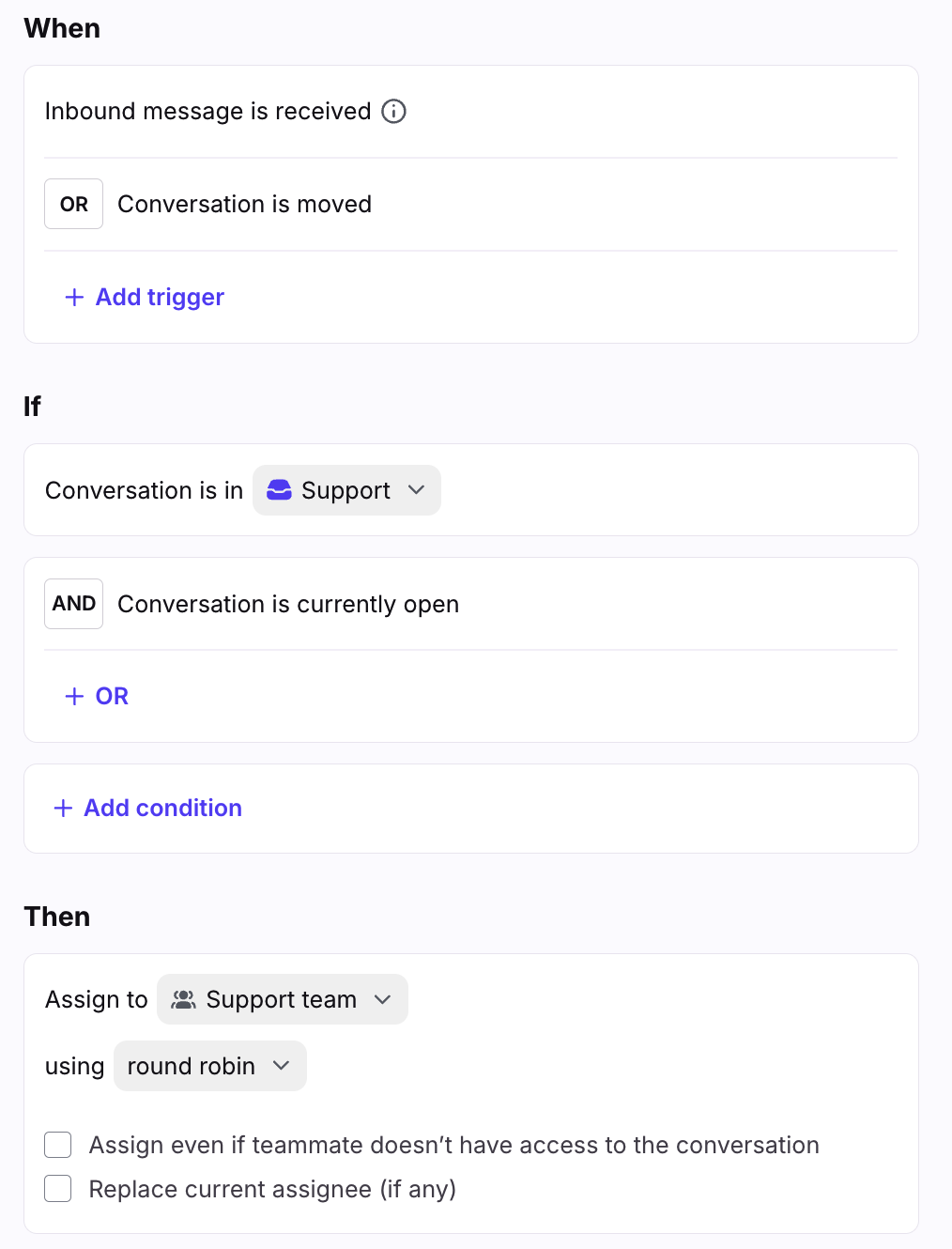Click the Support inbox icon
Screen dimensions: 952x1249
(279, 490)
